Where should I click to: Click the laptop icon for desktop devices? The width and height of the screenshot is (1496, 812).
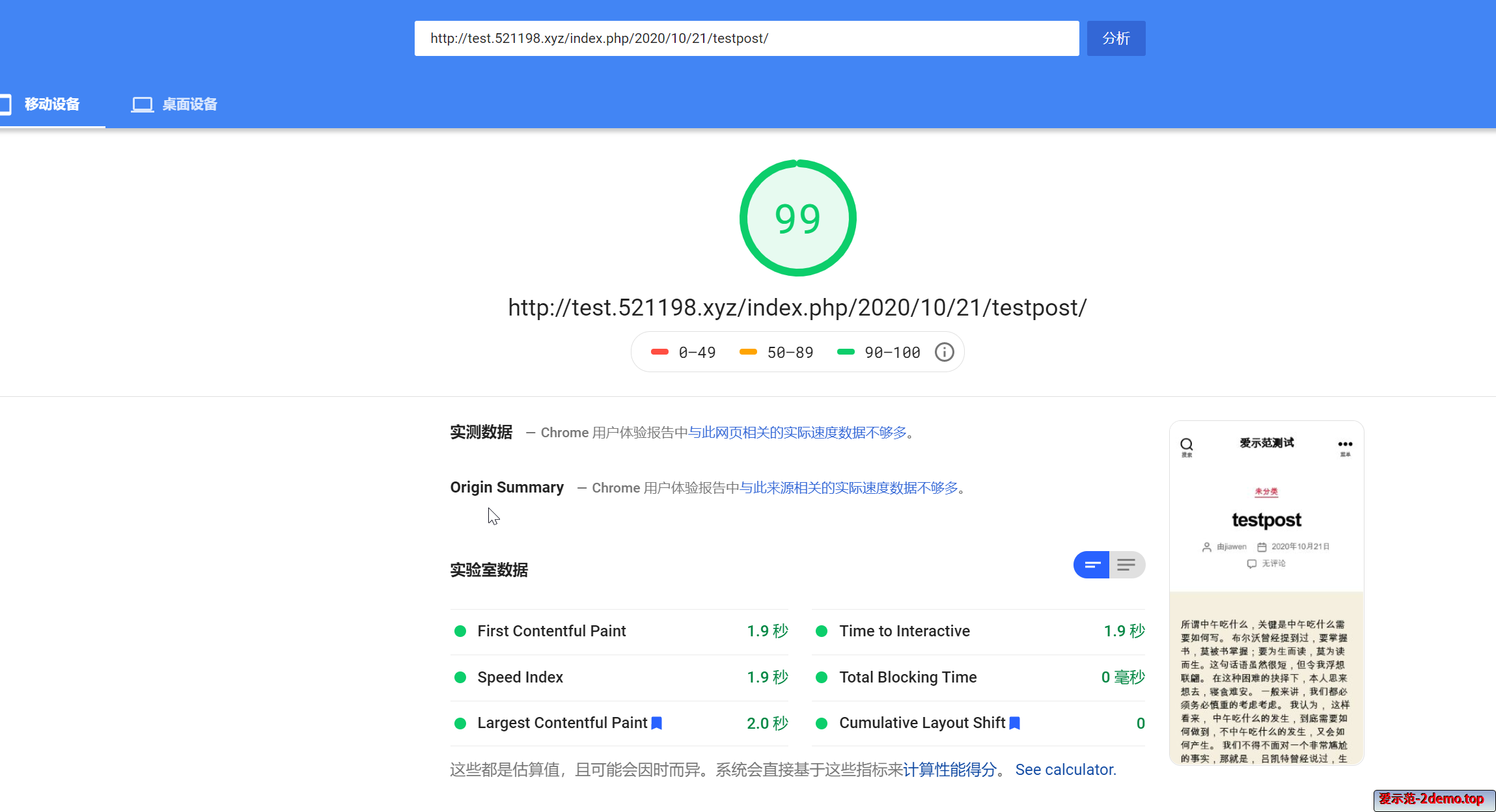142,104
